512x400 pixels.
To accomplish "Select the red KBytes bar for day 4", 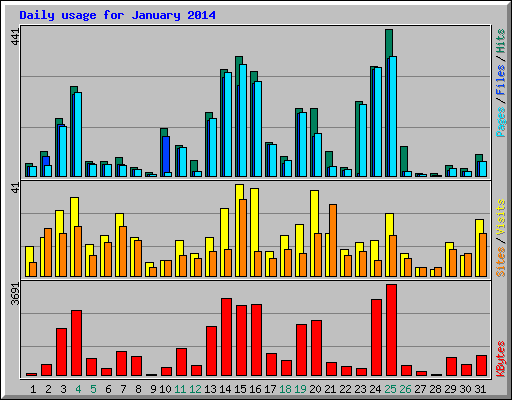I will [76, 343].
